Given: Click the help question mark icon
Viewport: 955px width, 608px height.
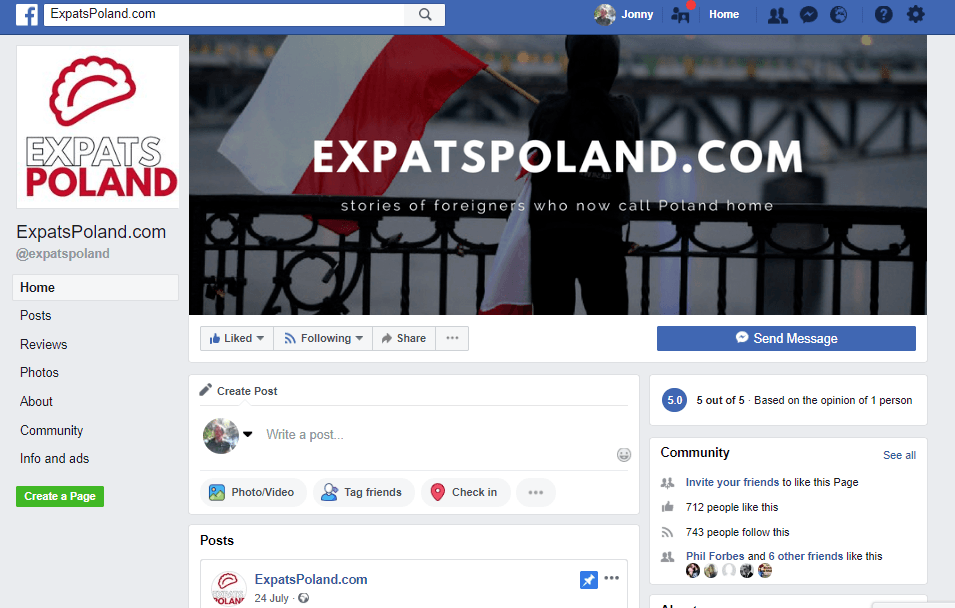Looking at the screenshot, I should pos(883,15).
